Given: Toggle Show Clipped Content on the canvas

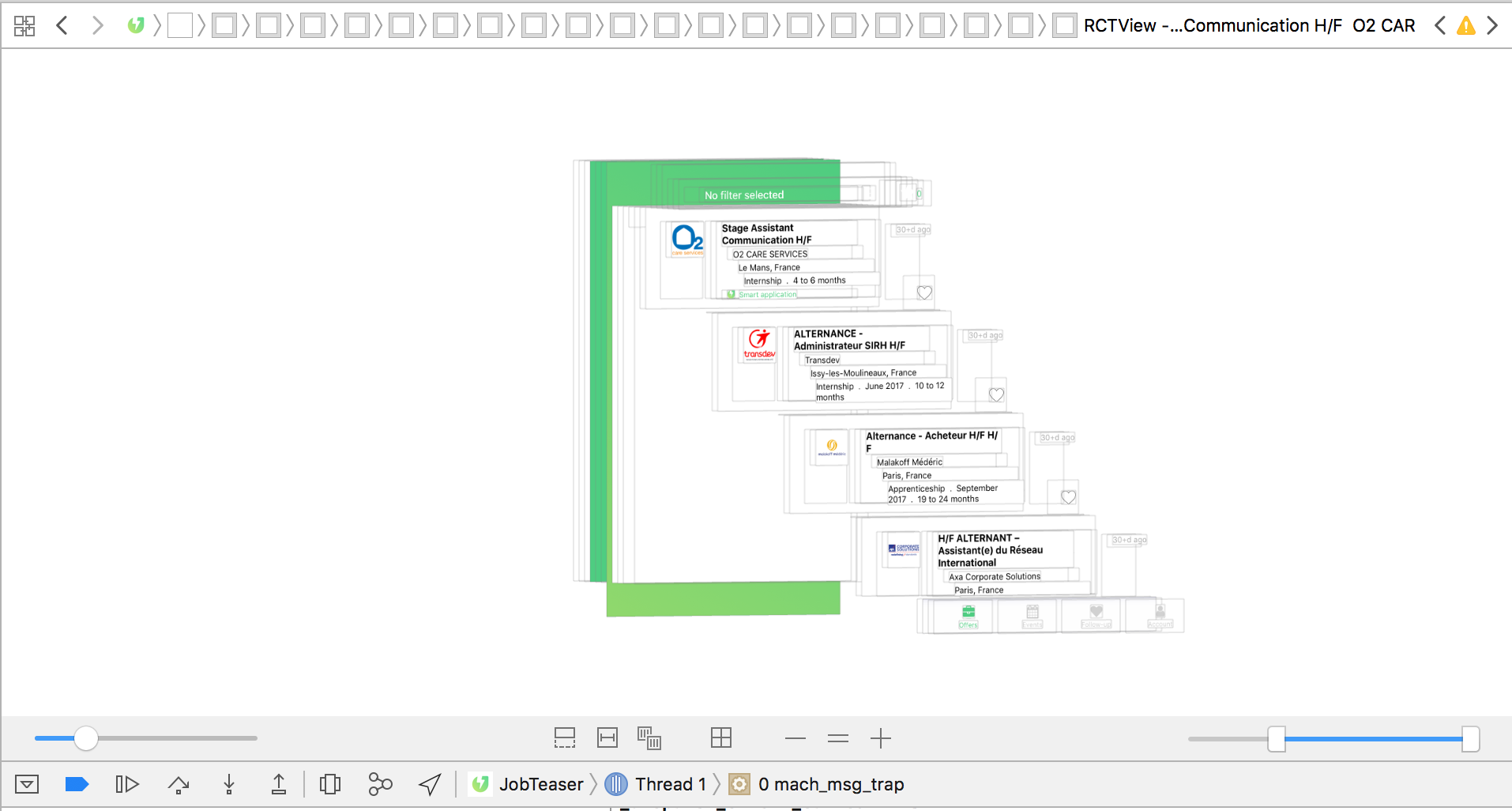Looking at the screenshot, I should [564, 737].
